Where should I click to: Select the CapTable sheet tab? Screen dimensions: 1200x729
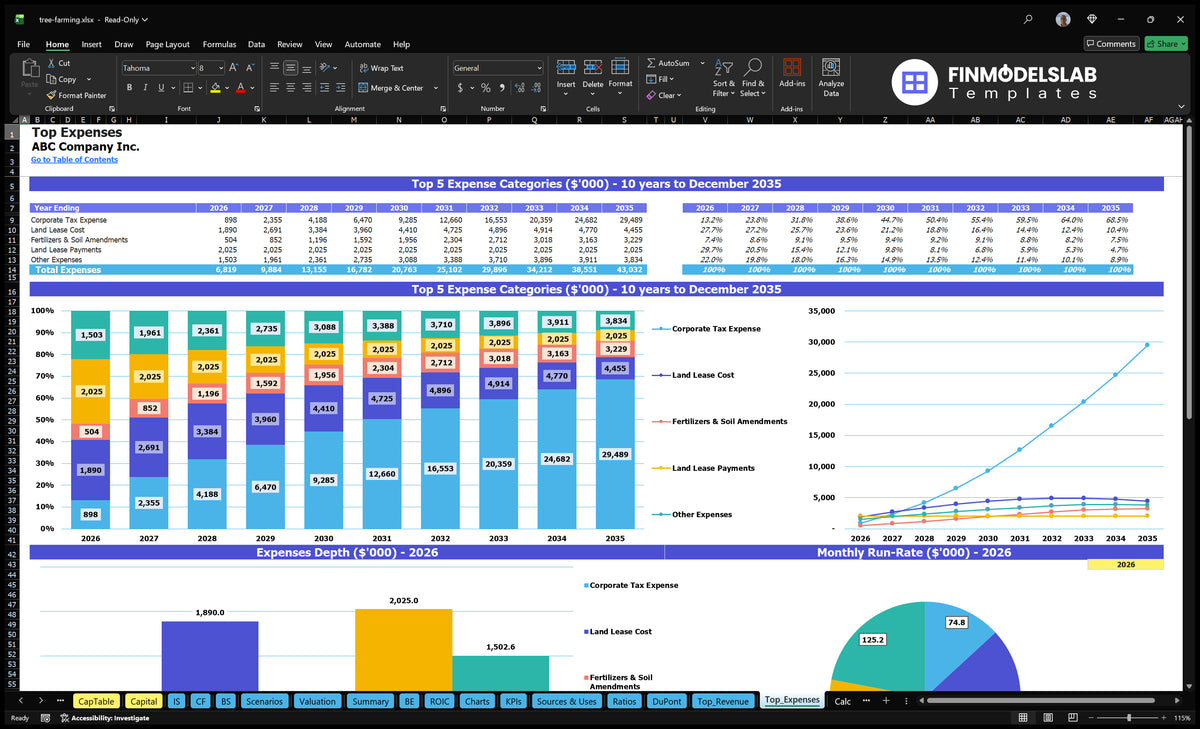pos(96,701)
